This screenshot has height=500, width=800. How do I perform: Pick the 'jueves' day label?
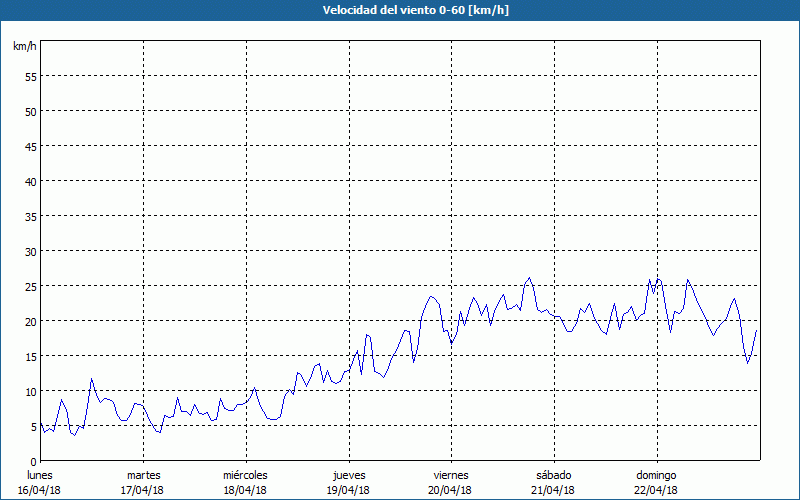coord(349,475)
